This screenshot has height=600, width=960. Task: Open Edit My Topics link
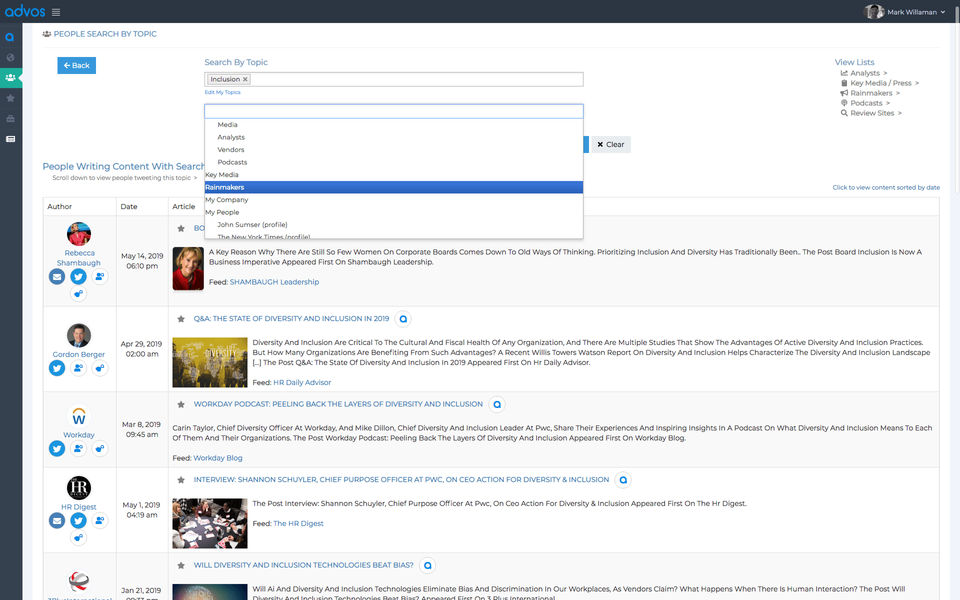click(x=222, y=92)
